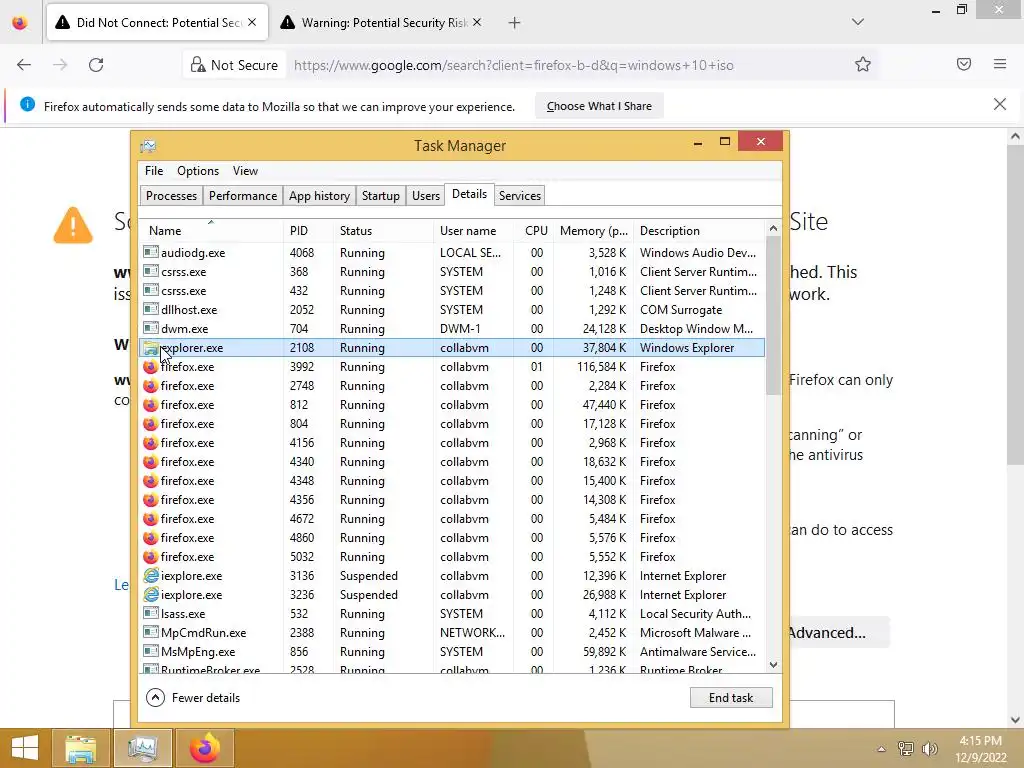Sort by the PID column header
The image size is (1024, 768).
point(308,231)
